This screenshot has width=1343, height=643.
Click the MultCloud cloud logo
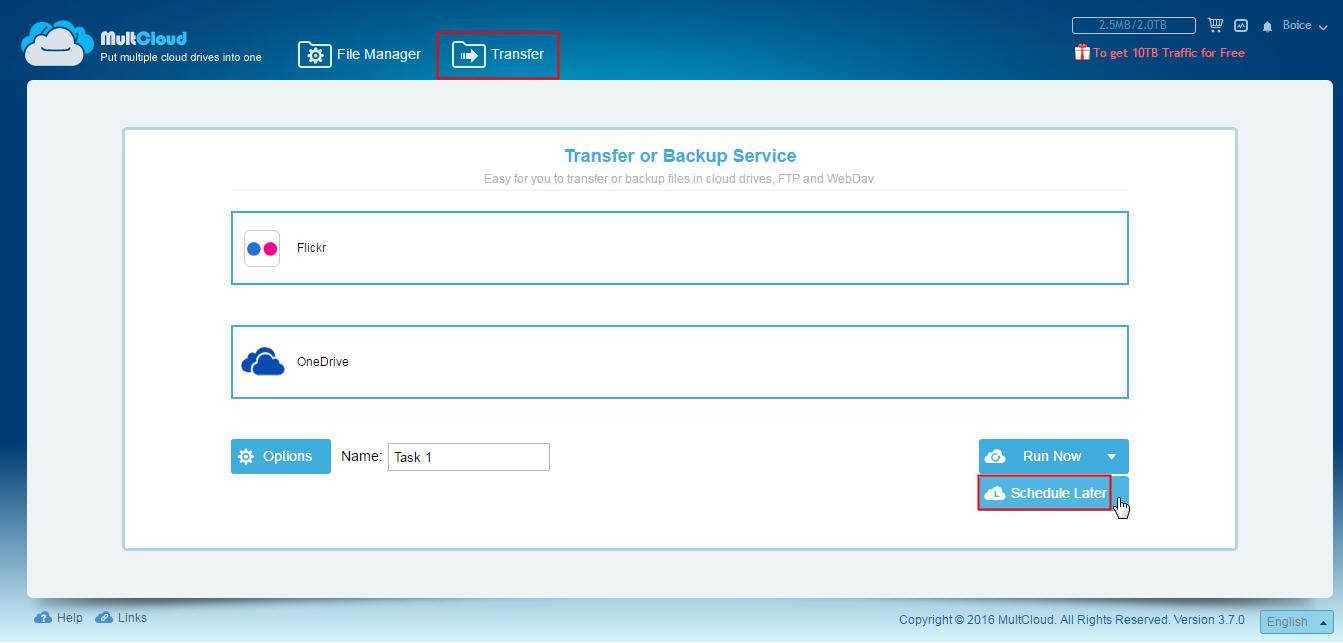click(x=57, y=43)
